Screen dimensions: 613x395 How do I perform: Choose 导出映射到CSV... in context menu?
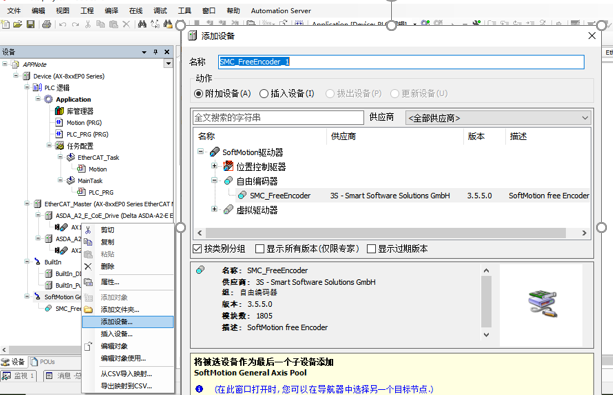[128, 386]
